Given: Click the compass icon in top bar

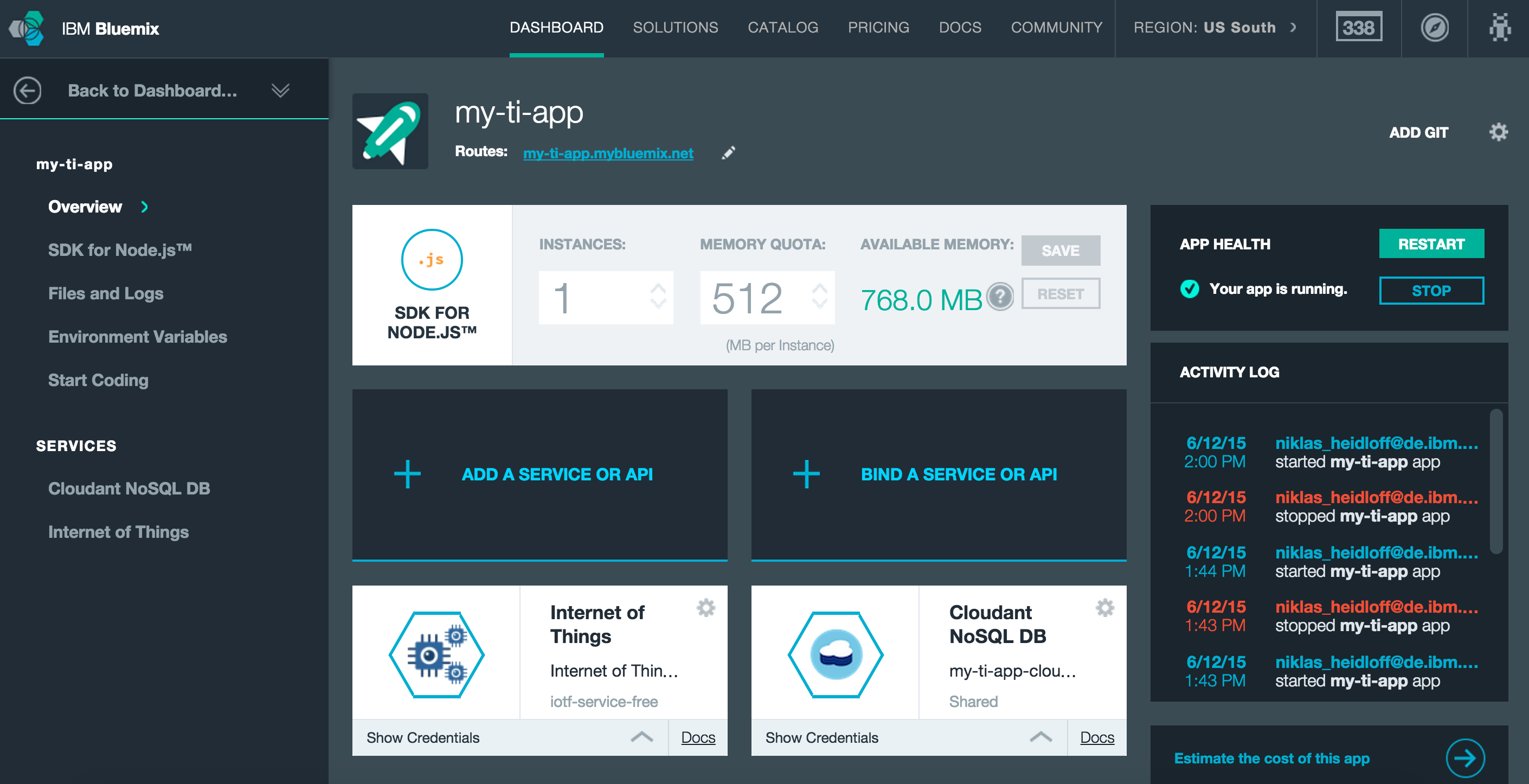Looking at the screenshot, I should 1434,28.
